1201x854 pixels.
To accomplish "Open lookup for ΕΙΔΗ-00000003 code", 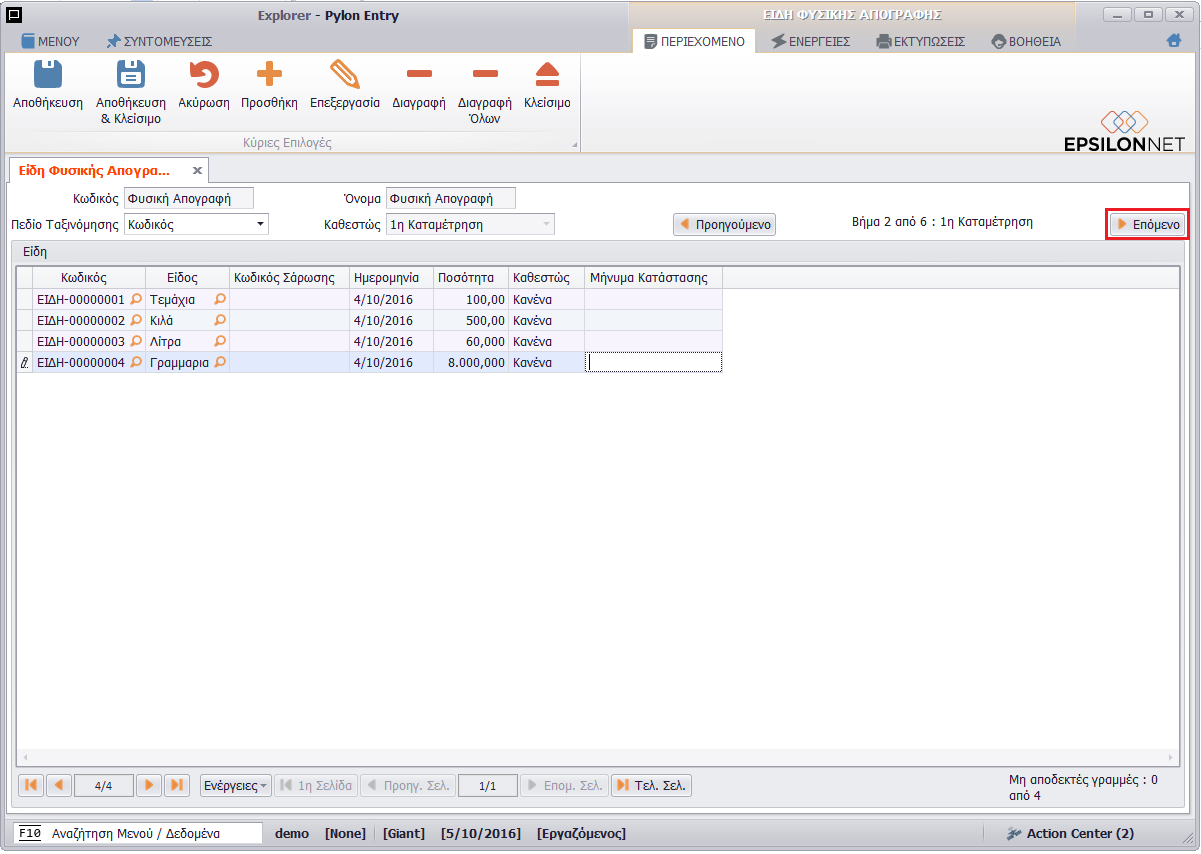I will coord(137,341).
